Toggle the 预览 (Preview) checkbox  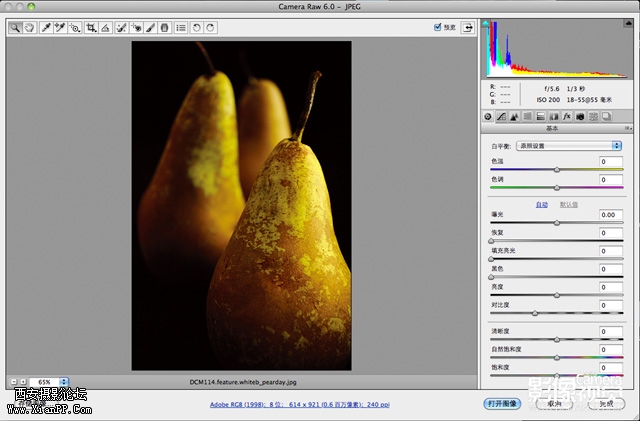(x=438, y=28)
